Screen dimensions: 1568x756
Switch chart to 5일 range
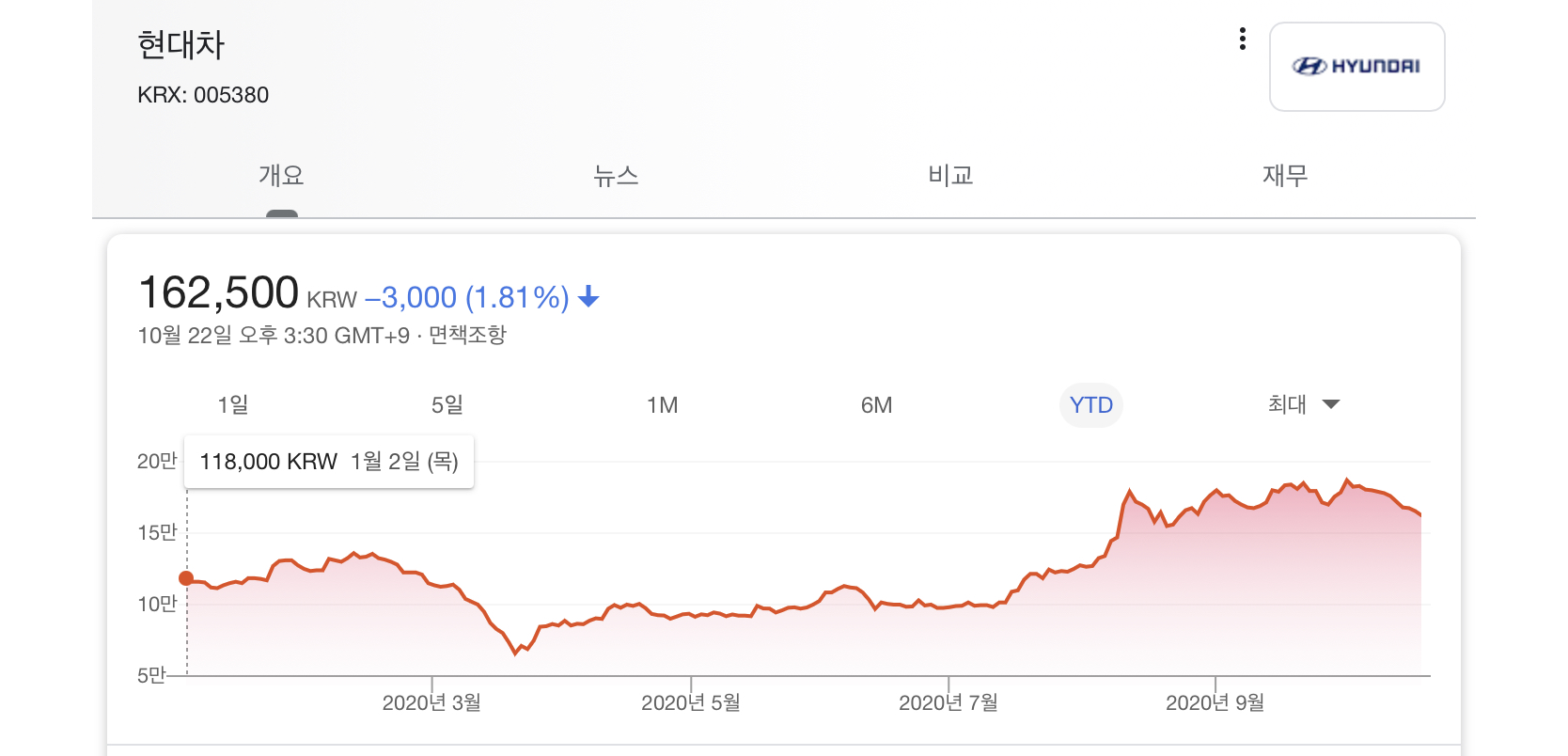pos(447,405)
